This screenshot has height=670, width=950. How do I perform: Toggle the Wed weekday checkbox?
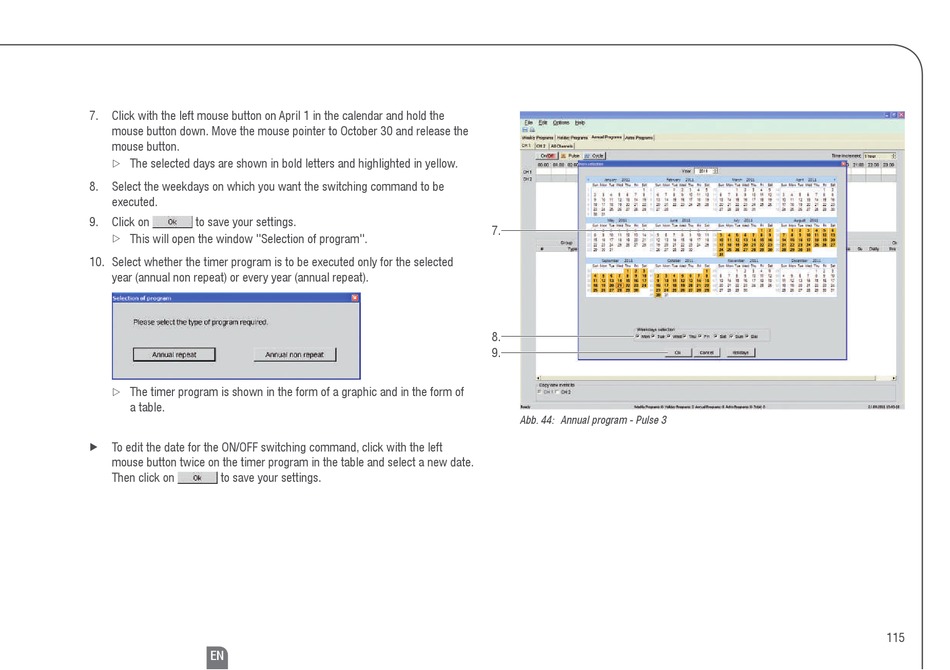coord(669,336)
